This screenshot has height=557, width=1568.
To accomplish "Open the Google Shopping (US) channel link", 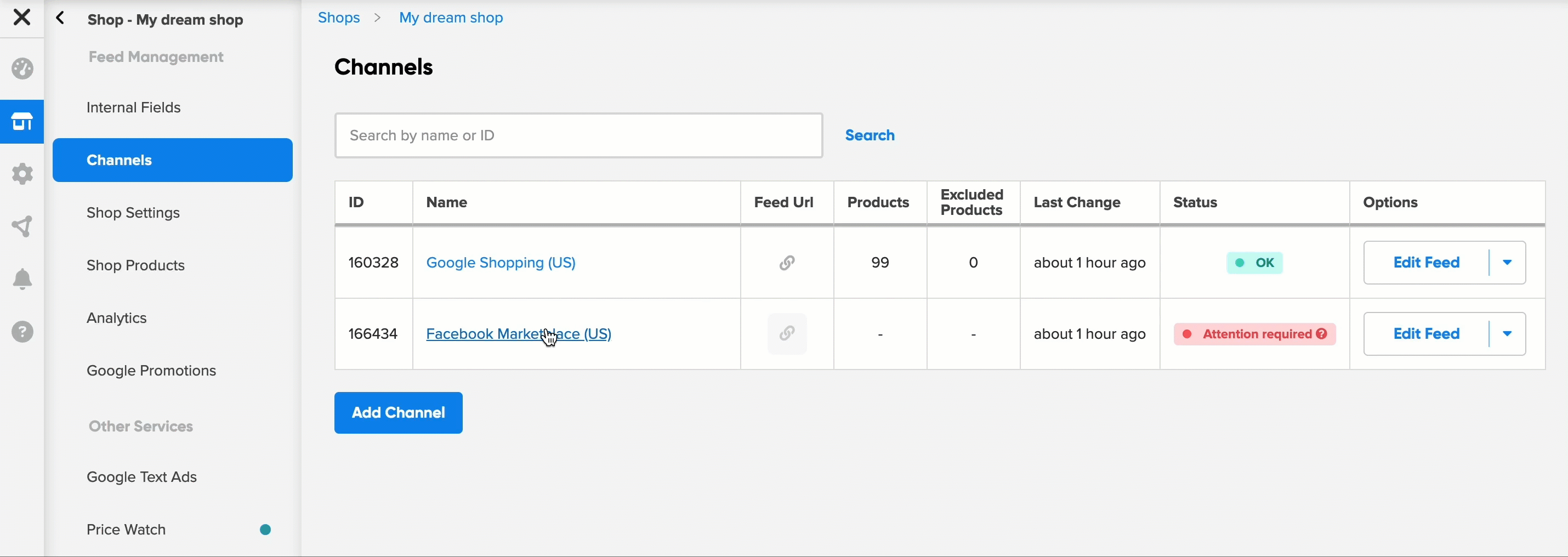I will coord(501,263).
